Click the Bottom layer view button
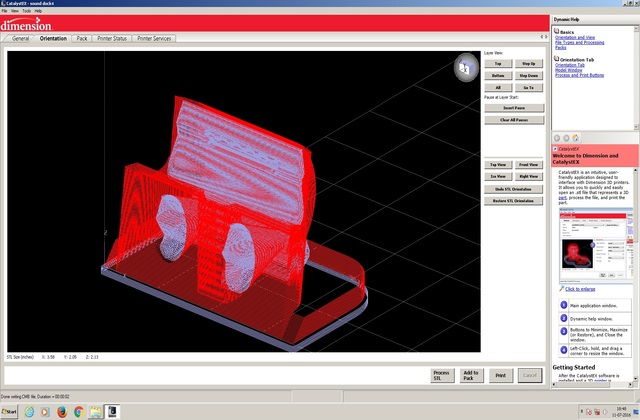 click(x=498, y=76)
